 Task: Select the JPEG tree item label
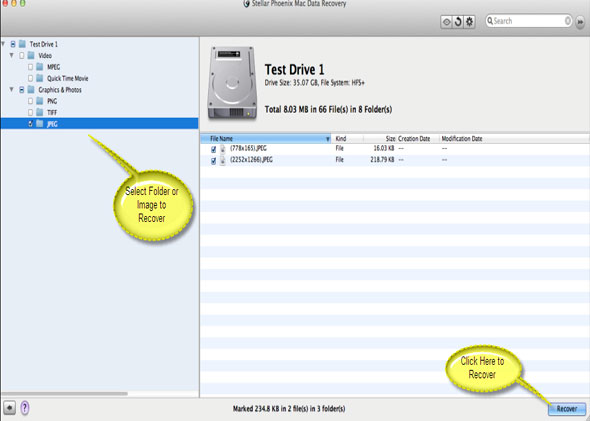pyautogui.click(x=52, y=124)
